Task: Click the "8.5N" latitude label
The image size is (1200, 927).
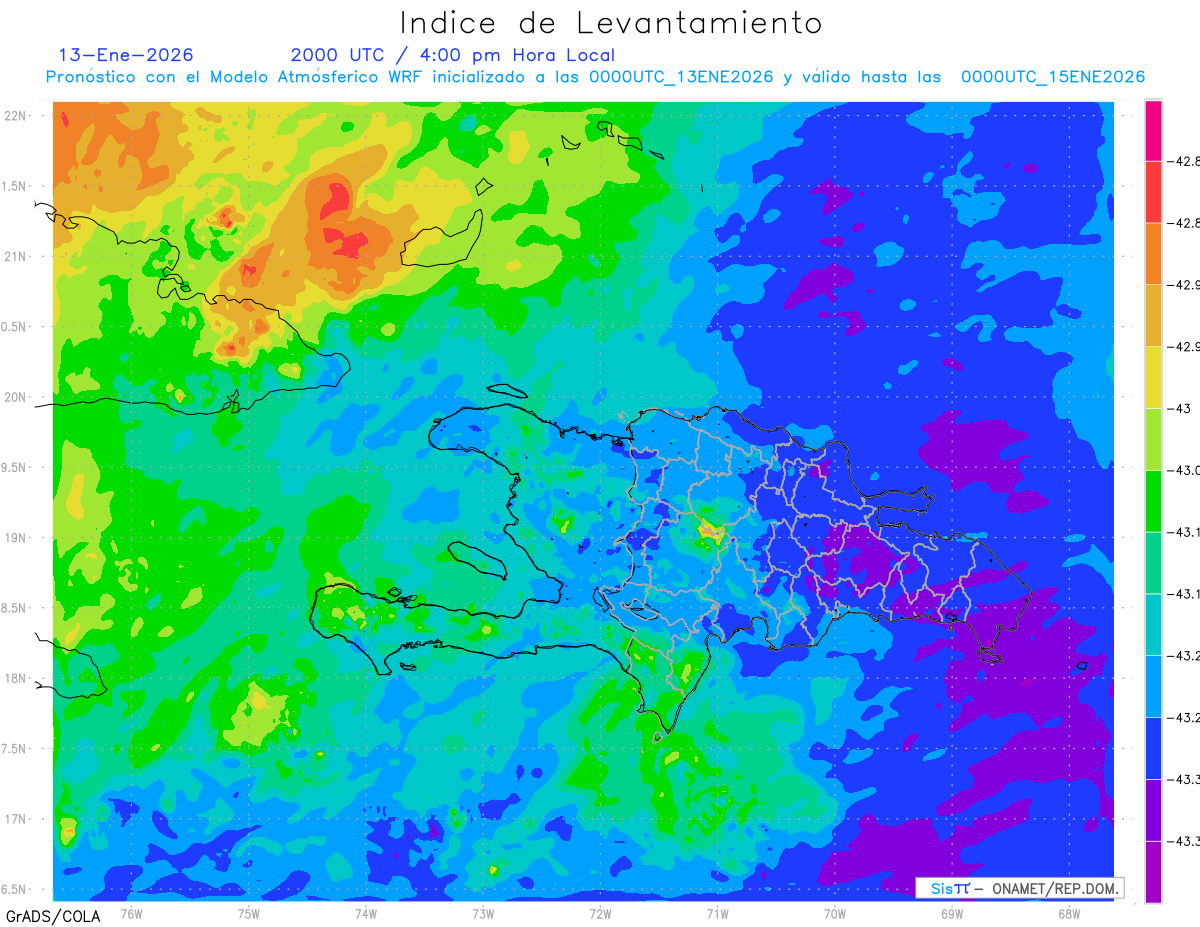Action: click(15, 608)
